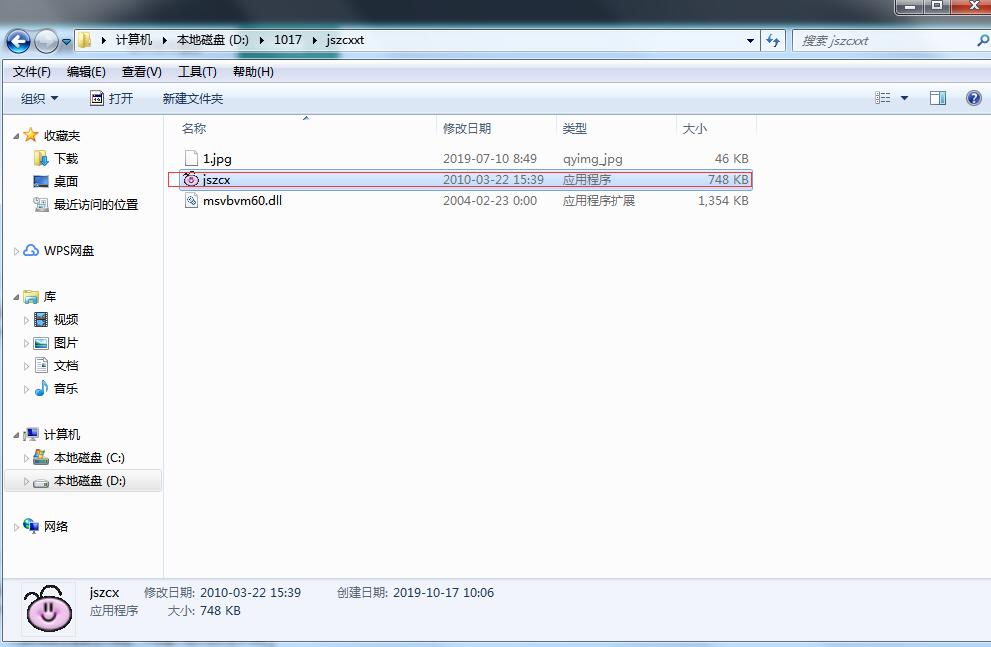Open 最近访问的位置 in navigation pane
This screenshot has height=647, width=991.
(95, 204)
